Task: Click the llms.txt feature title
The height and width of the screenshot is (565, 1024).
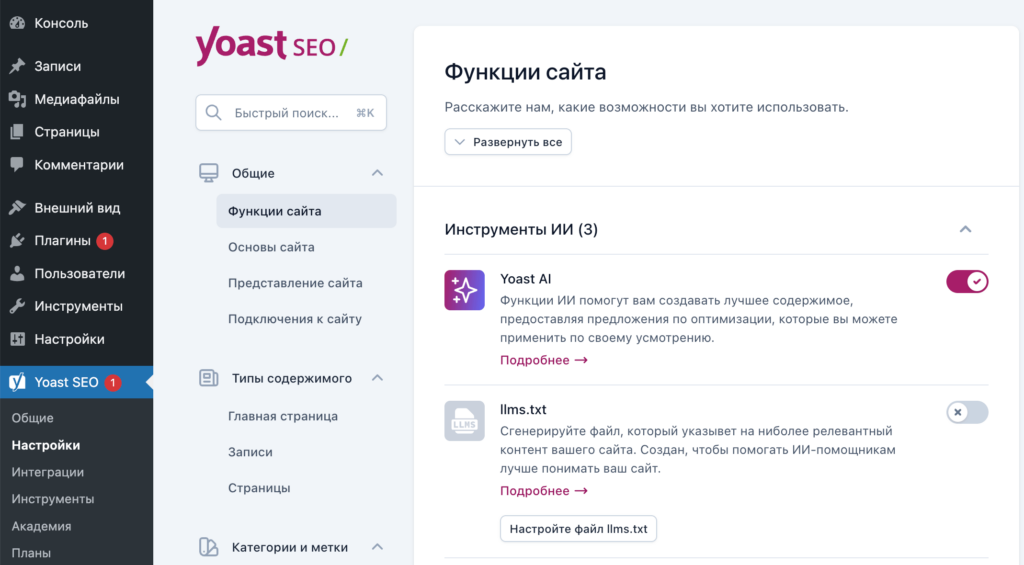Action: [x=523, y=410]
